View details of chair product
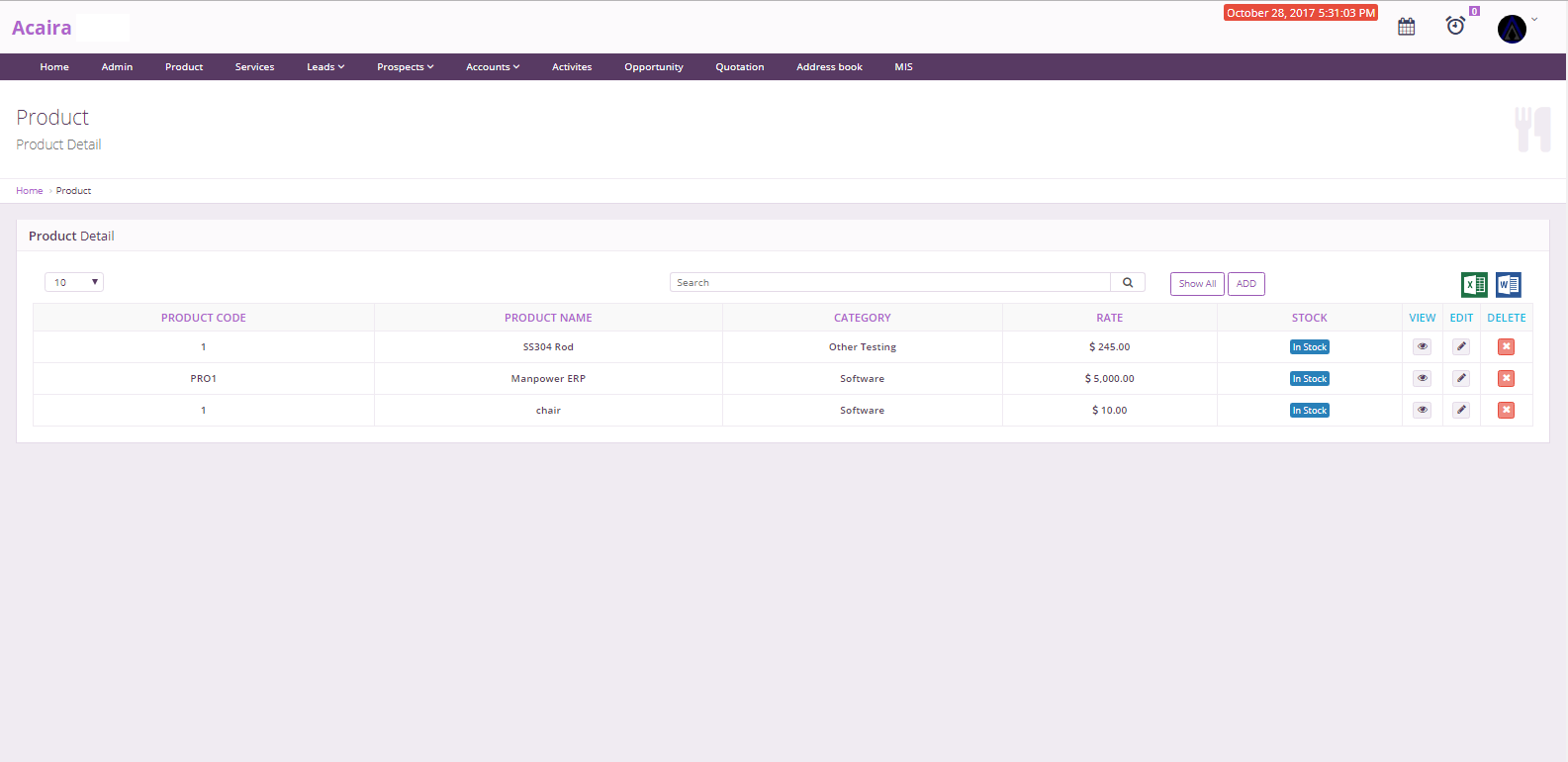 pos(1422,411)
